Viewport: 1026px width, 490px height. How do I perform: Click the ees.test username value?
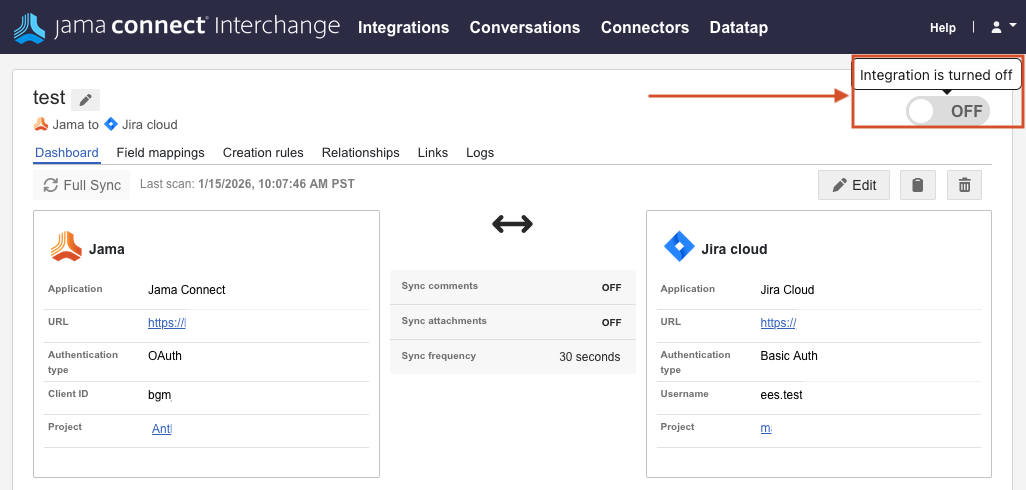[x=781, y=394]
